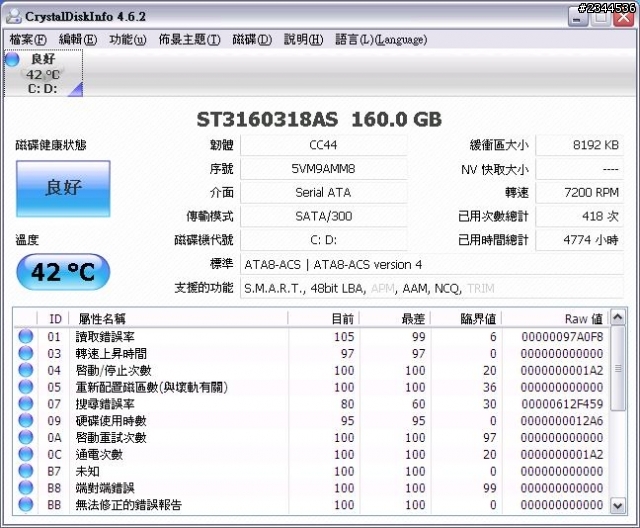
Task: Click the disk tab status orb
Action: (12, 60)
